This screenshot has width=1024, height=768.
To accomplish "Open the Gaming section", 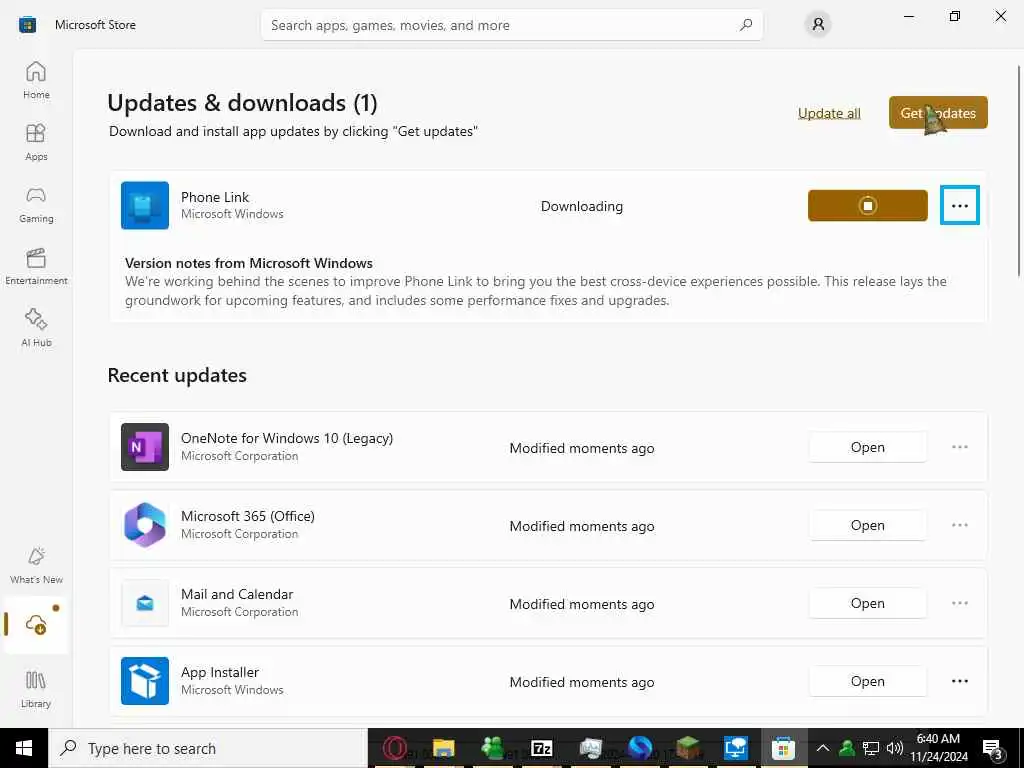I will pos(36,204).
